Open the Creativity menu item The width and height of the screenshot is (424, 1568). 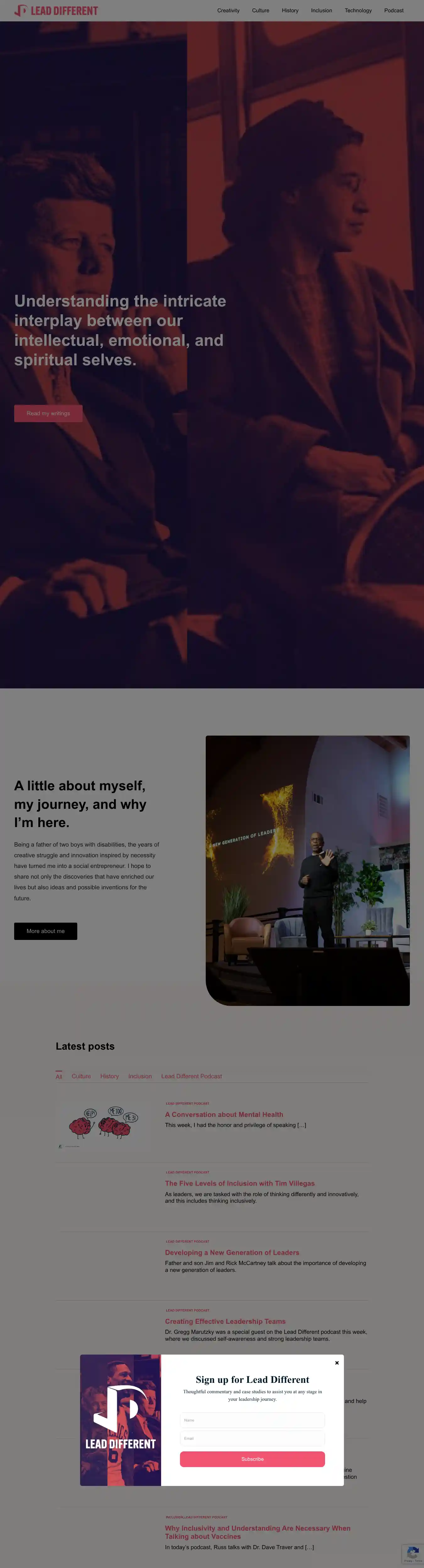click(x=228, y=10)
